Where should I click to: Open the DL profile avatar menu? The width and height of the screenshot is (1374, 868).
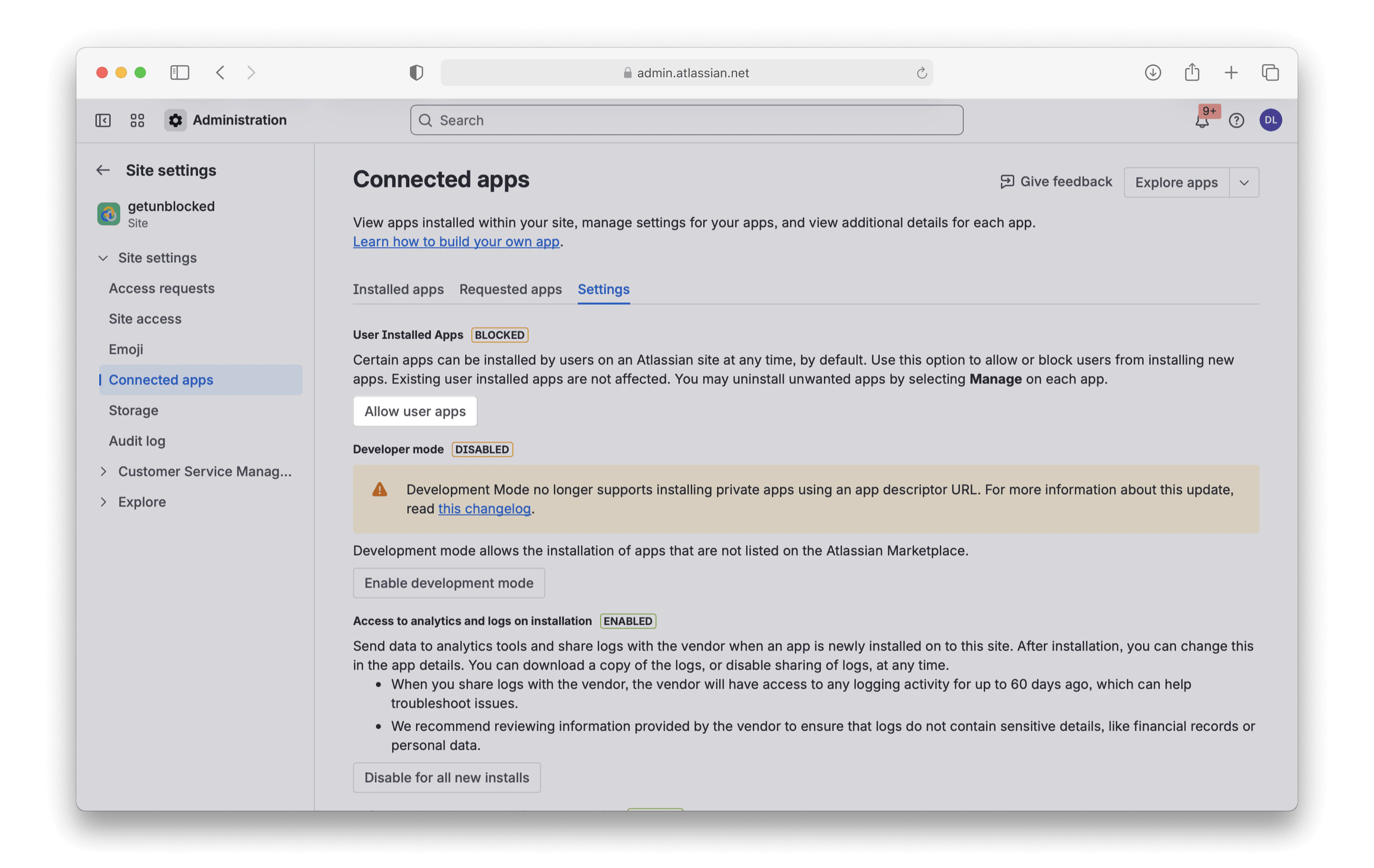(1271, 120)
